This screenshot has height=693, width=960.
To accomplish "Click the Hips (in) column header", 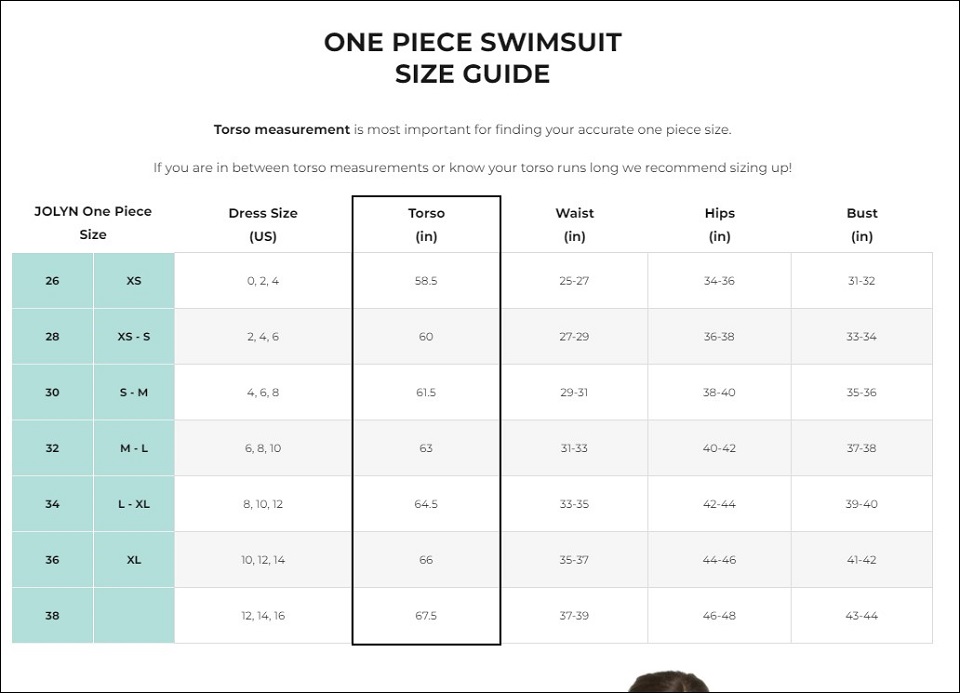I will [x=719, y=225].
